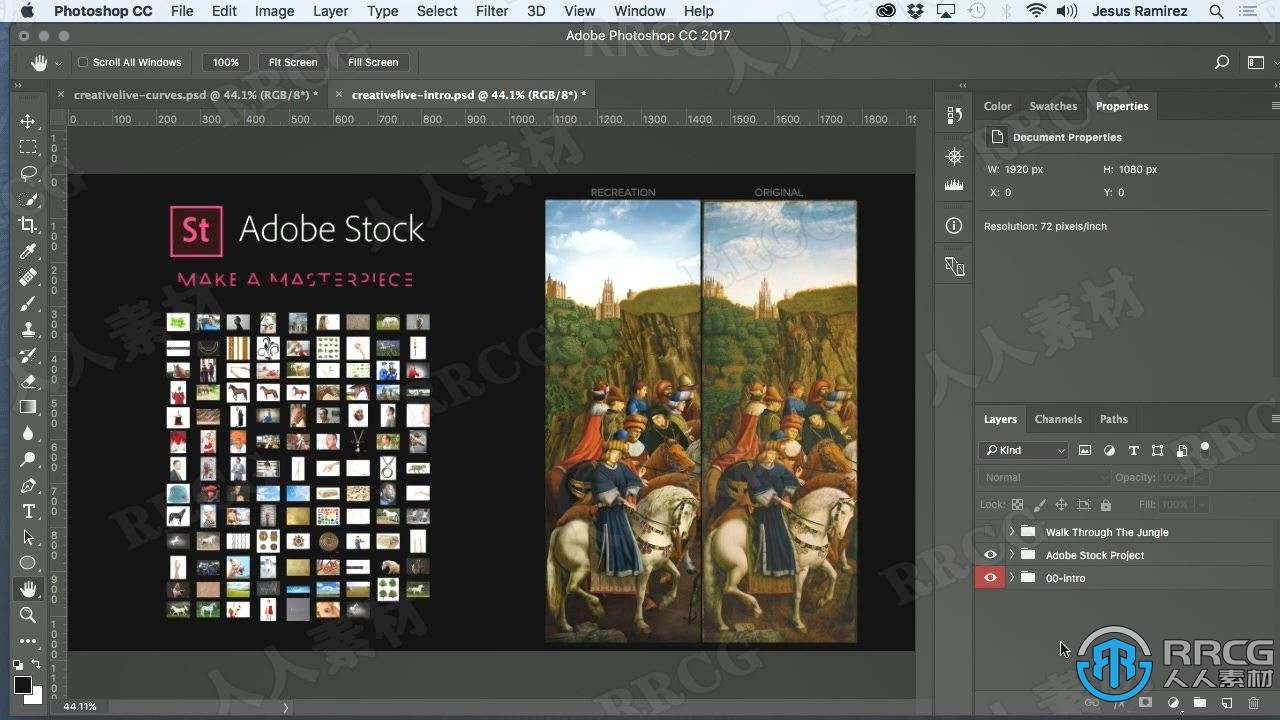
Task: Switch to the Paths tab
Action: [1113, 419]
